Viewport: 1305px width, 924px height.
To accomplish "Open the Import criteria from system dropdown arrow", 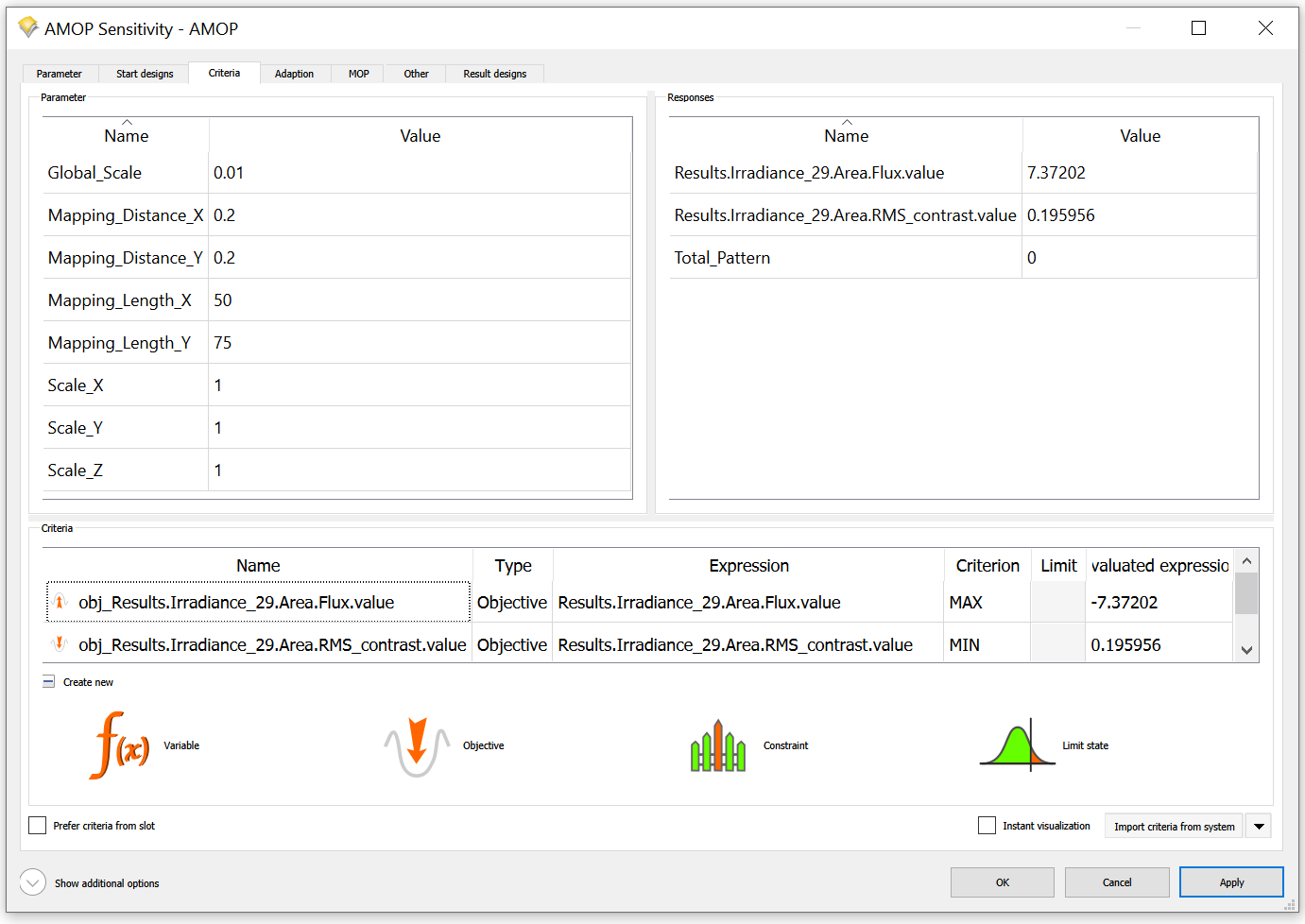I will tap(1259, 826).
